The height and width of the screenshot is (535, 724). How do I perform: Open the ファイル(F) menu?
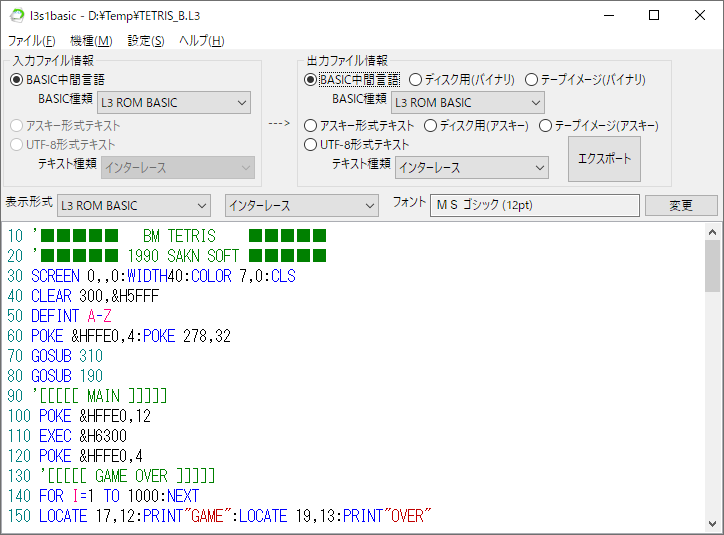[x=31, y=41]
